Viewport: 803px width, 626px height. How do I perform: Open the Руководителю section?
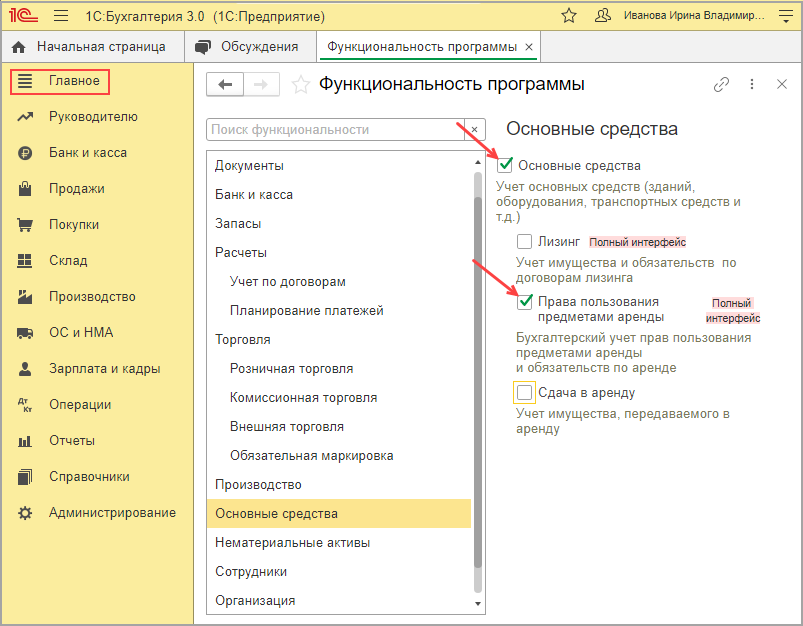coord(93,117)
